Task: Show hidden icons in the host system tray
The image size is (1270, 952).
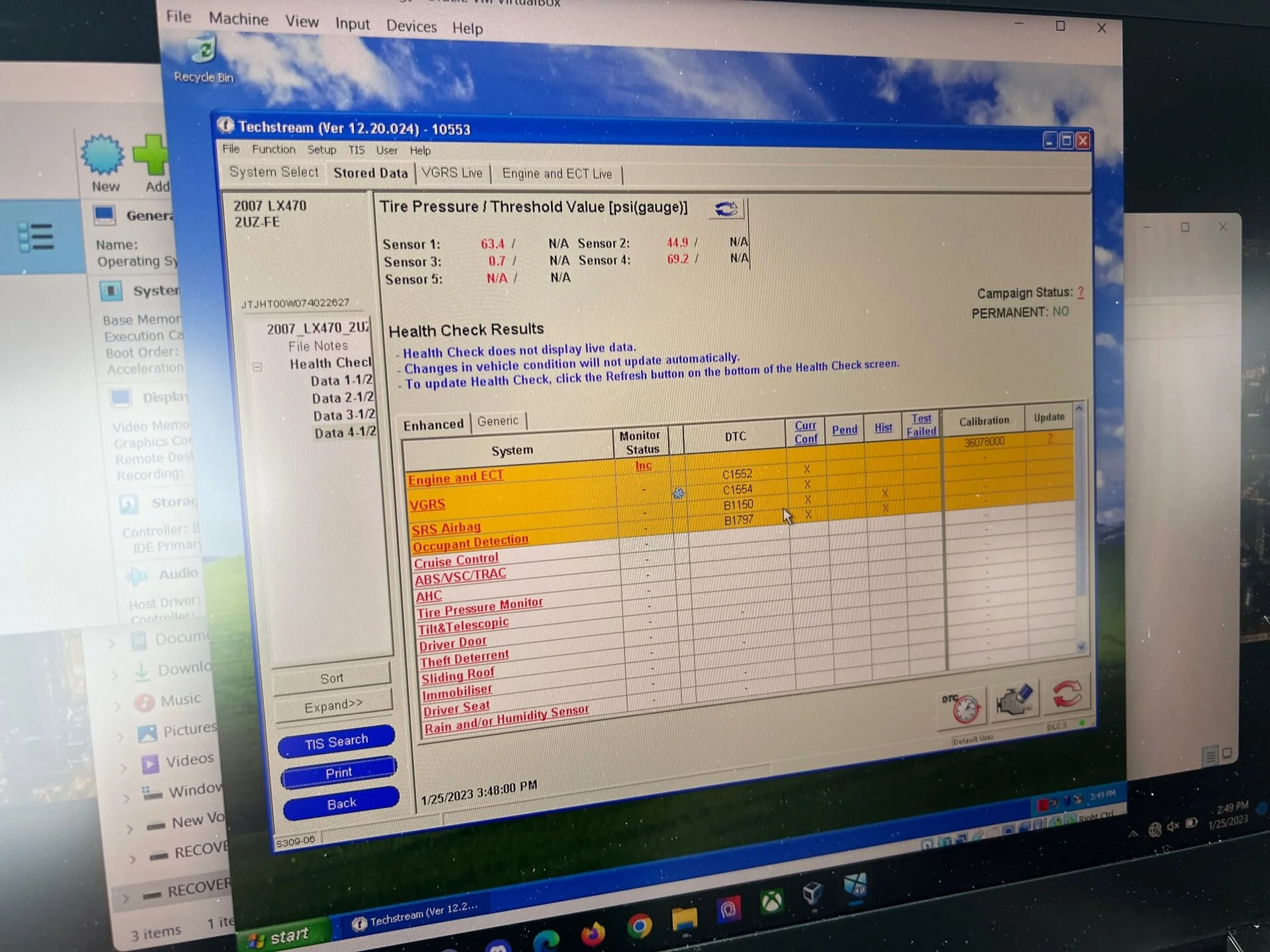Action: pyautogui.click(x=1133, y=834)
